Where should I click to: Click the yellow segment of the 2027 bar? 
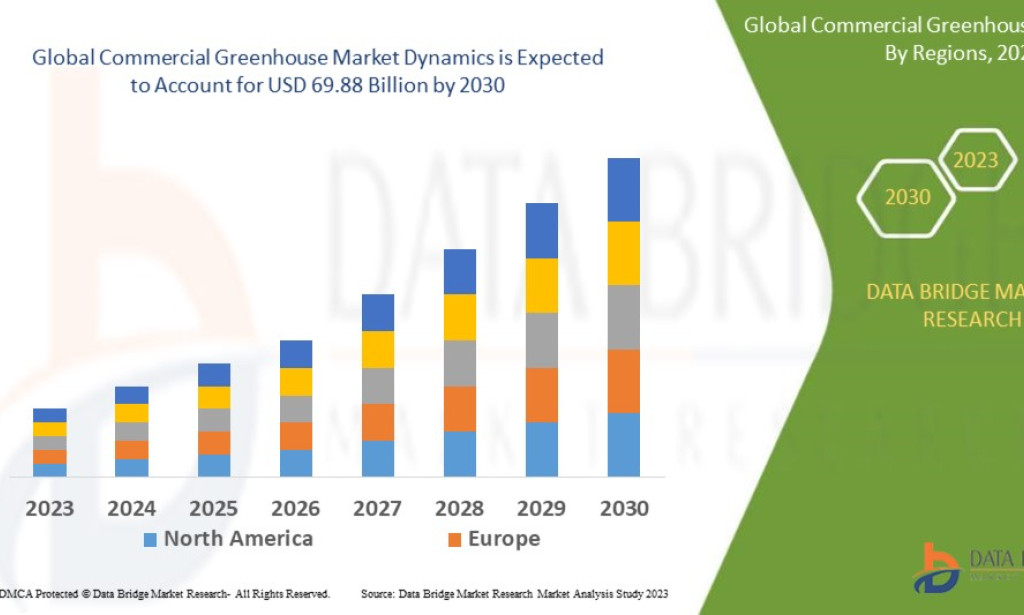click(378, 350)
